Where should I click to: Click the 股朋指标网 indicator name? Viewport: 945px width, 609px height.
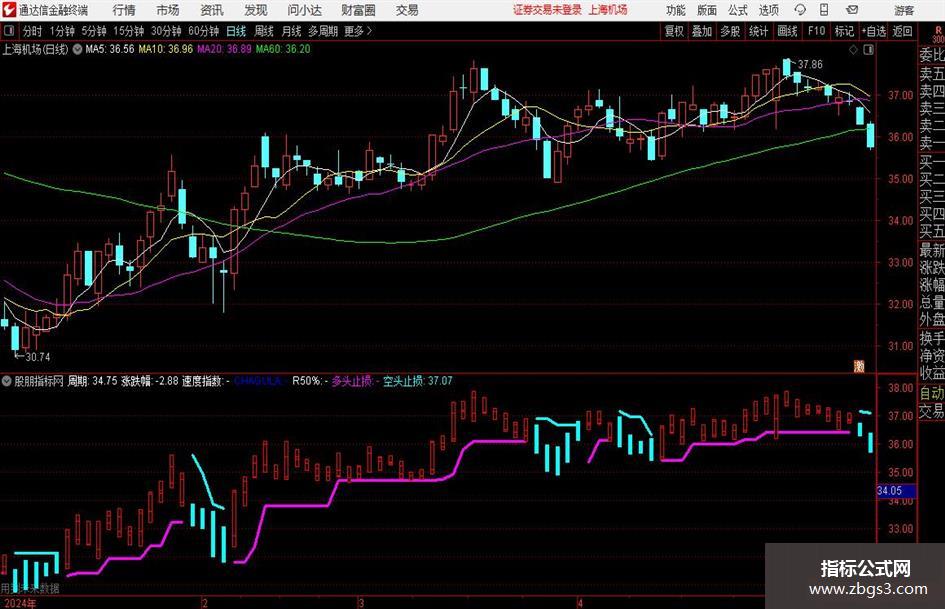[39, 381]
